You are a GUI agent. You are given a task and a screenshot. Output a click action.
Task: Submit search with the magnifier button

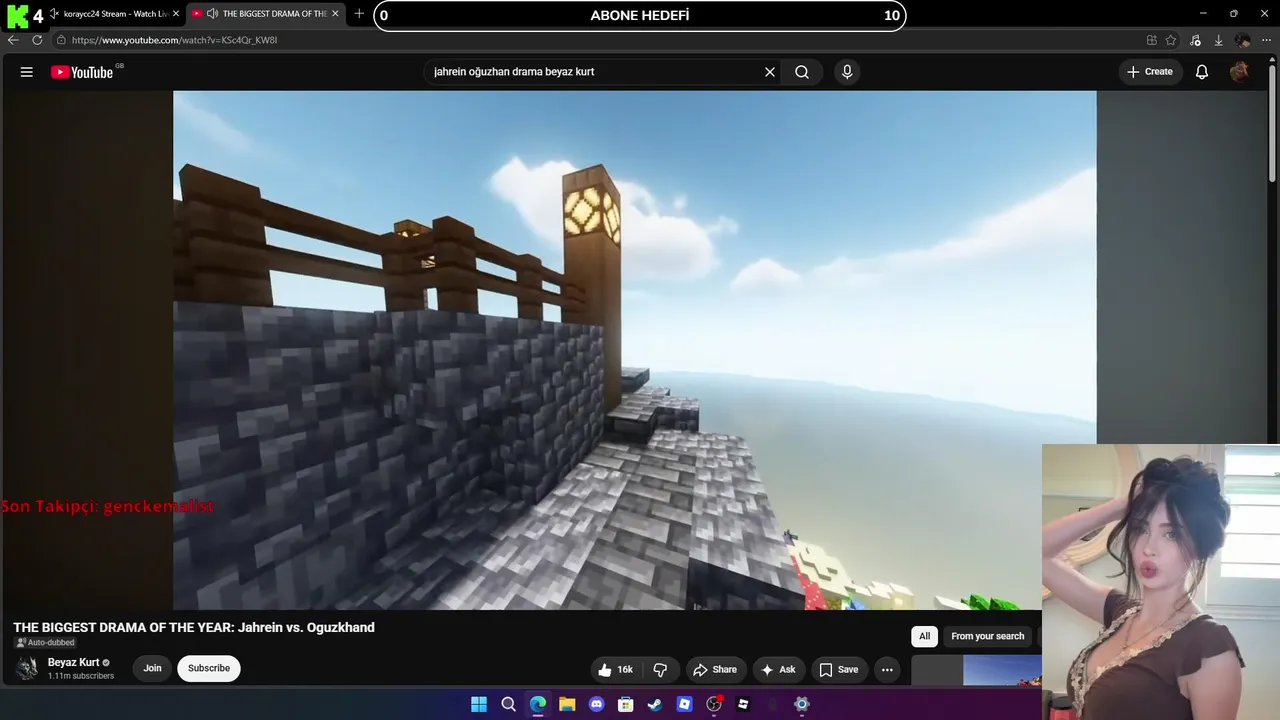coord(802,72)
